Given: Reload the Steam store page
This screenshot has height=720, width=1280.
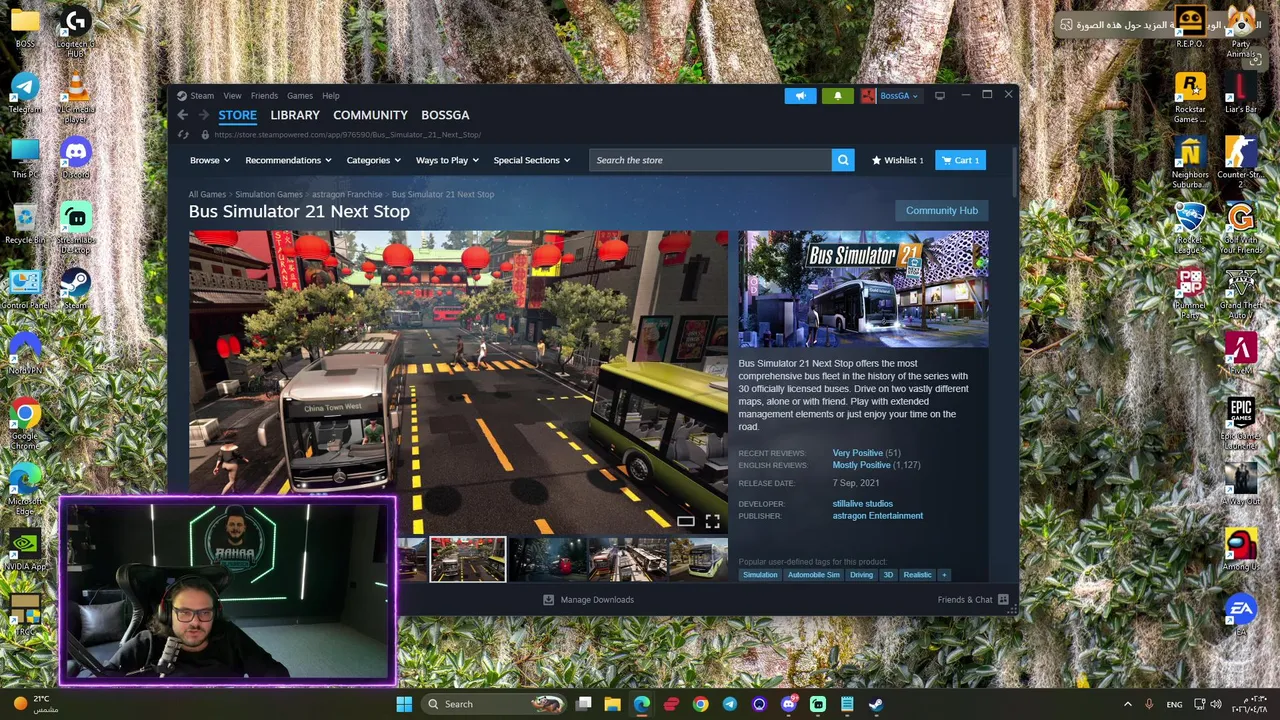Looking at the screenshot, I should 183,135.
